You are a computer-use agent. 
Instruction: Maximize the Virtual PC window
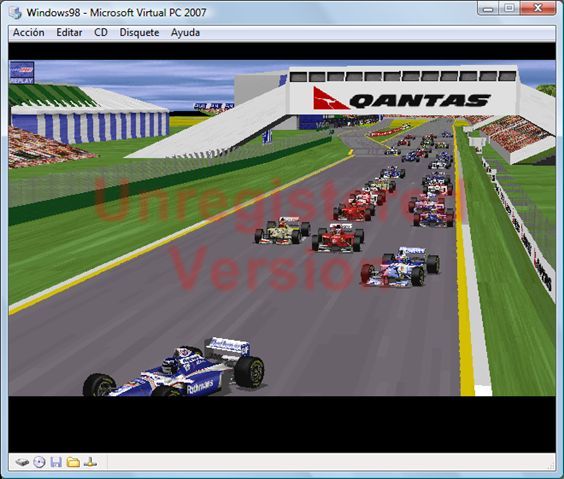[509, 8]
